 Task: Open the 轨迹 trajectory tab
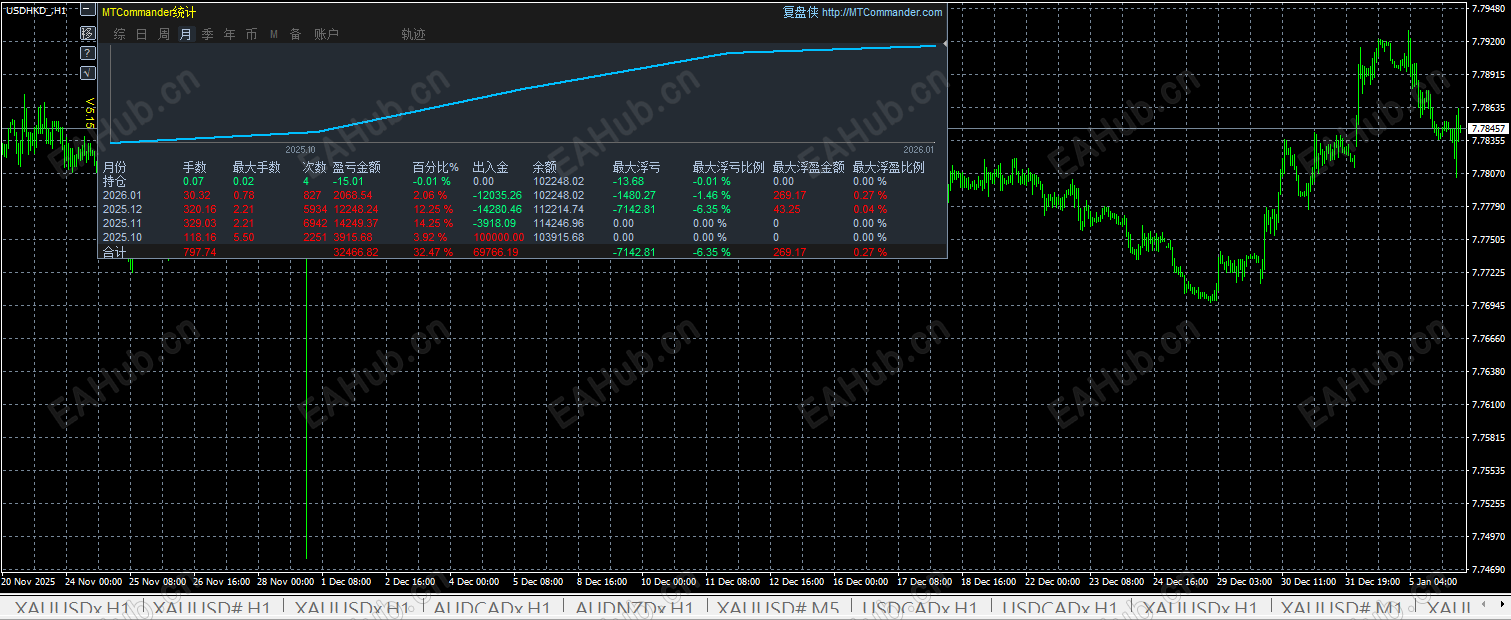point(414,34)
